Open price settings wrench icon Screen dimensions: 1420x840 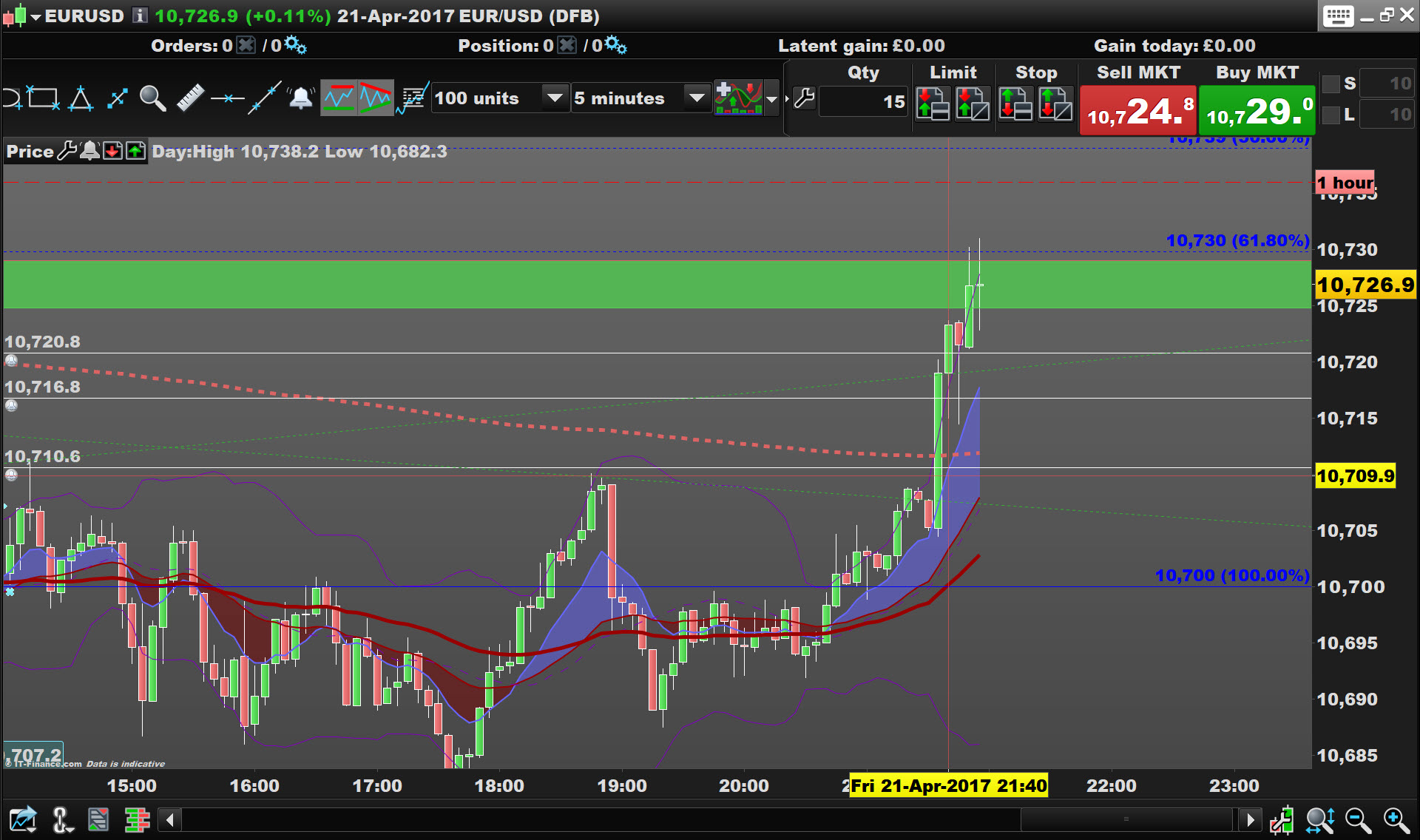(67, 151)
